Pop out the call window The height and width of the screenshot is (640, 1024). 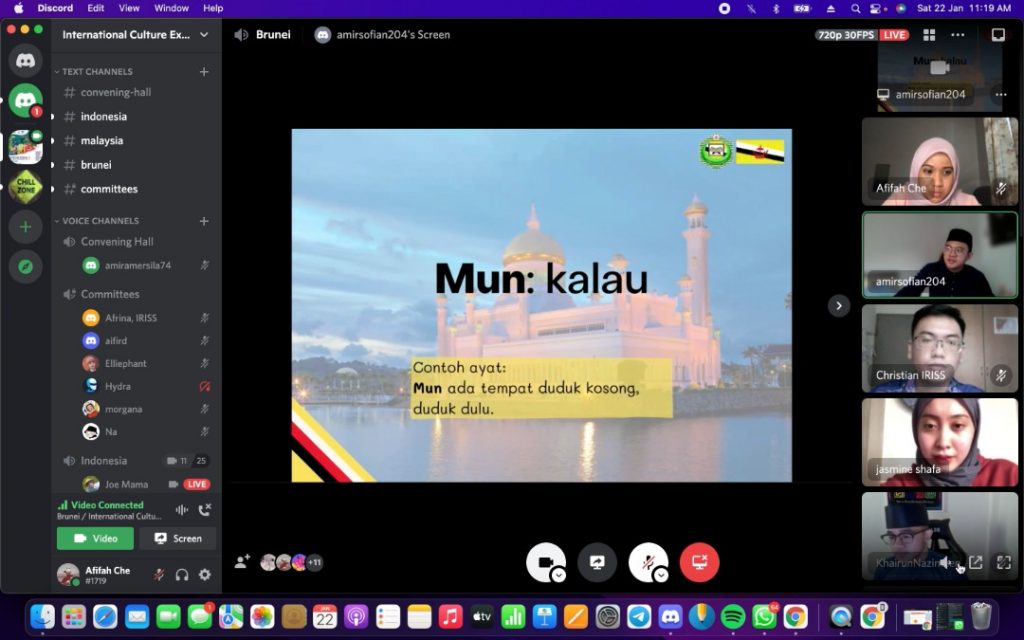point(975,563)
